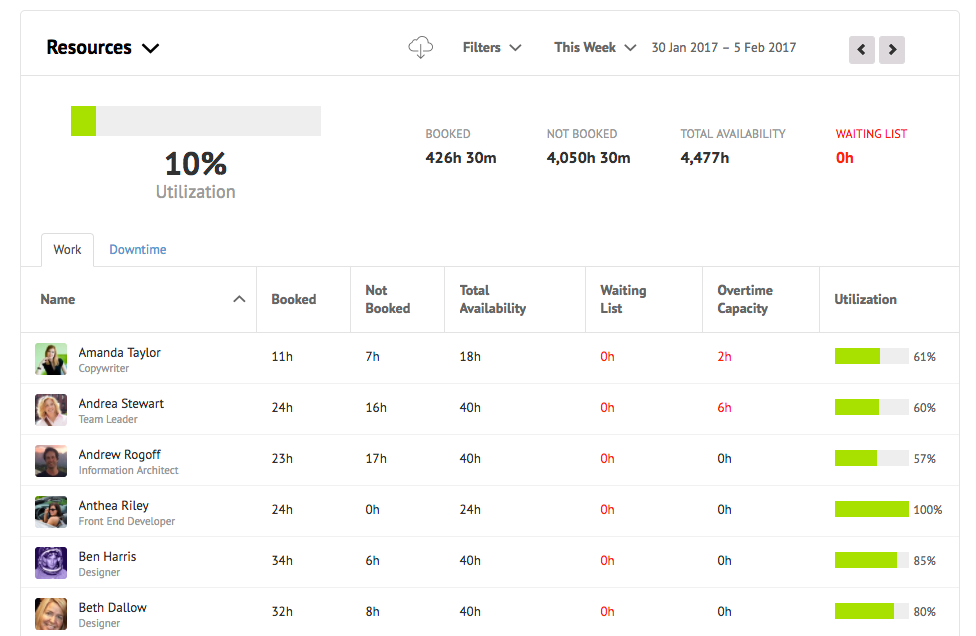Open Andrew Rogoff's resource name link
The height and width of the screenshot is (636, 976).
(x=120, y=454)
